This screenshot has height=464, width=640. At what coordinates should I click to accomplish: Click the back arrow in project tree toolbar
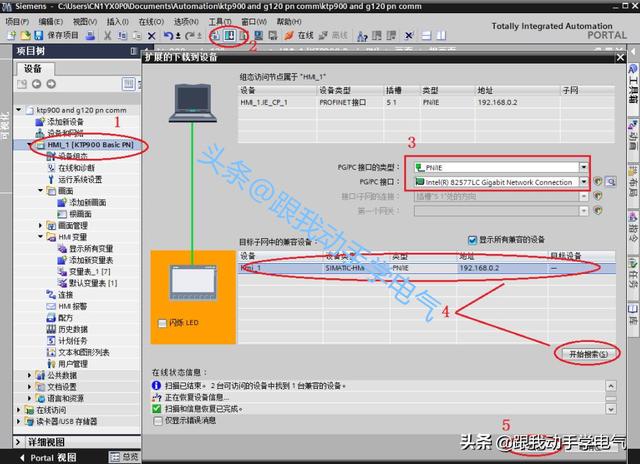point(36,84)
